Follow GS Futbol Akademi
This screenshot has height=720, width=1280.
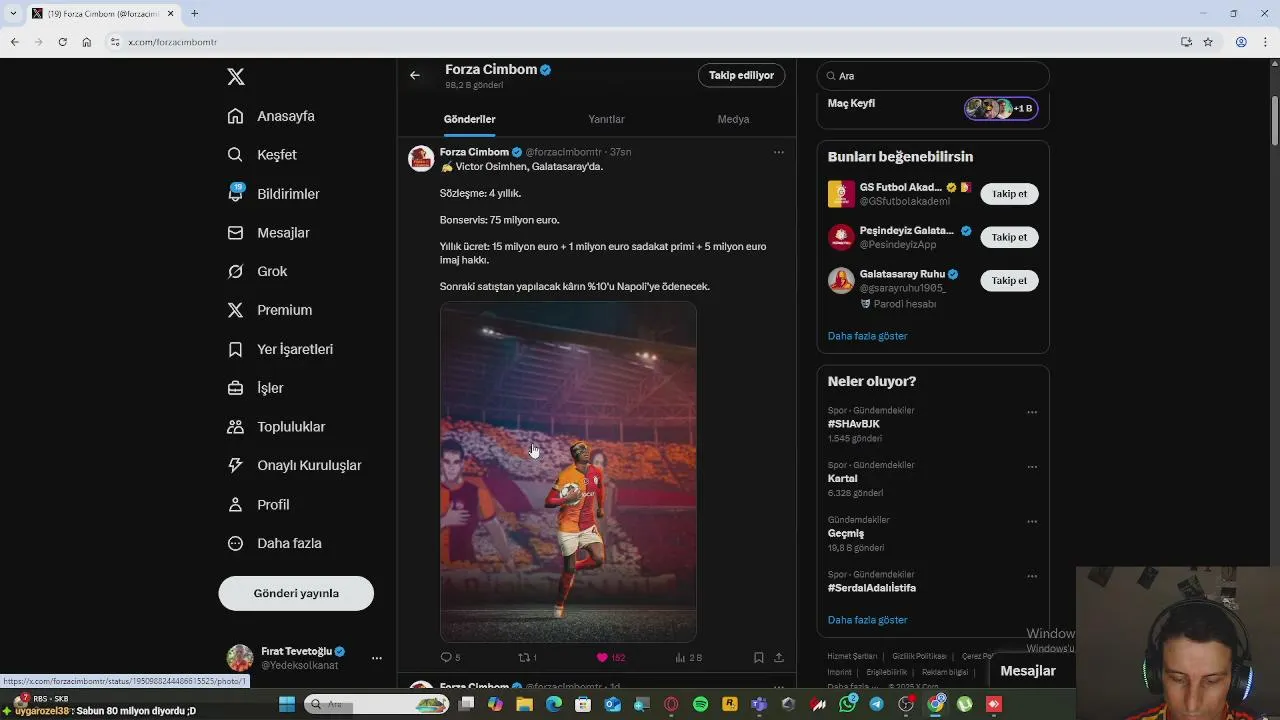(x=1009, y=194)
